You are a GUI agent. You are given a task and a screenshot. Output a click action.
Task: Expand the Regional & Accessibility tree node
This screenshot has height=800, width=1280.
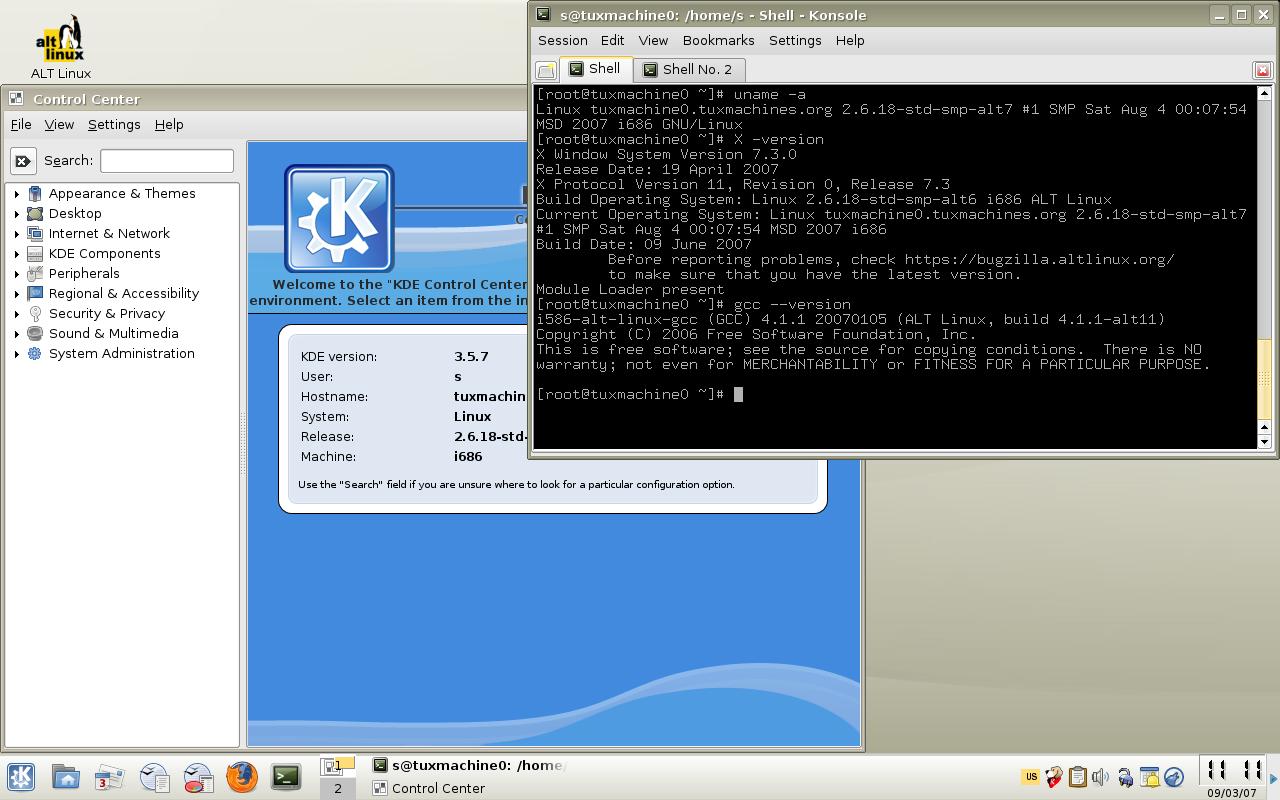point(16,294)
